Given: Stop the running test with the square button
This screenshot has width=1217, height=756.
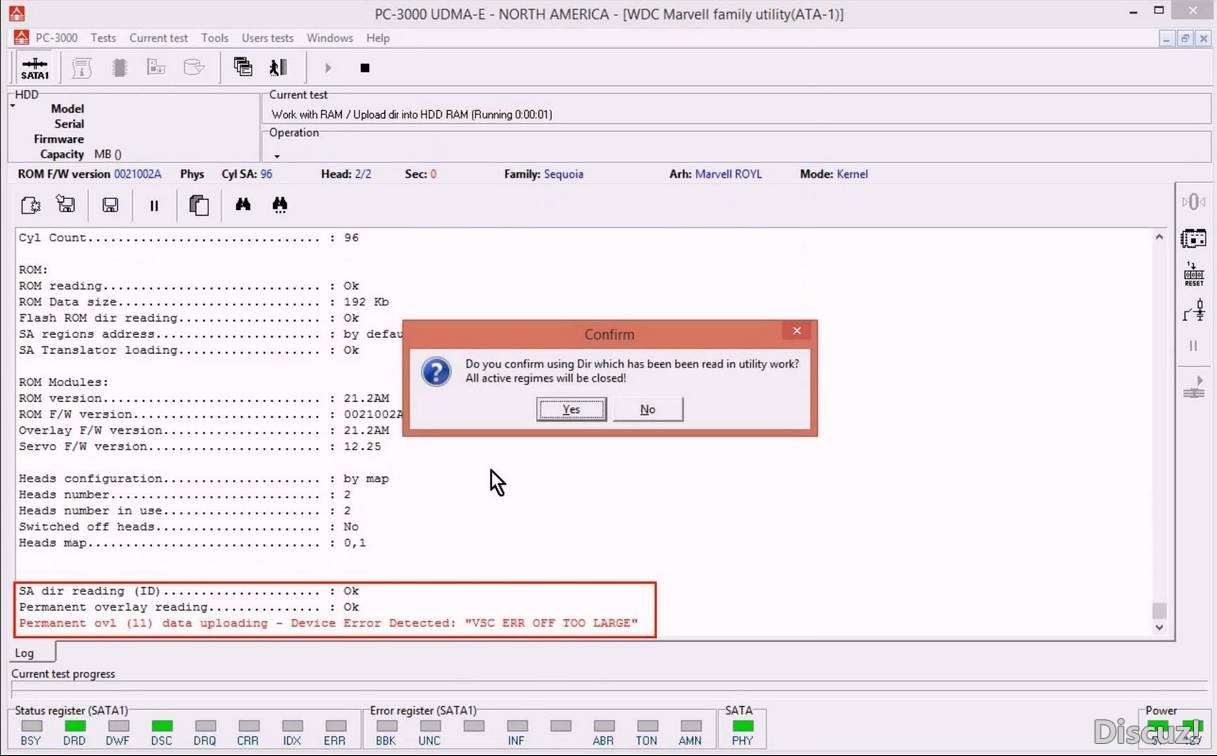Looking at the screenshot, I should (365, 68).
